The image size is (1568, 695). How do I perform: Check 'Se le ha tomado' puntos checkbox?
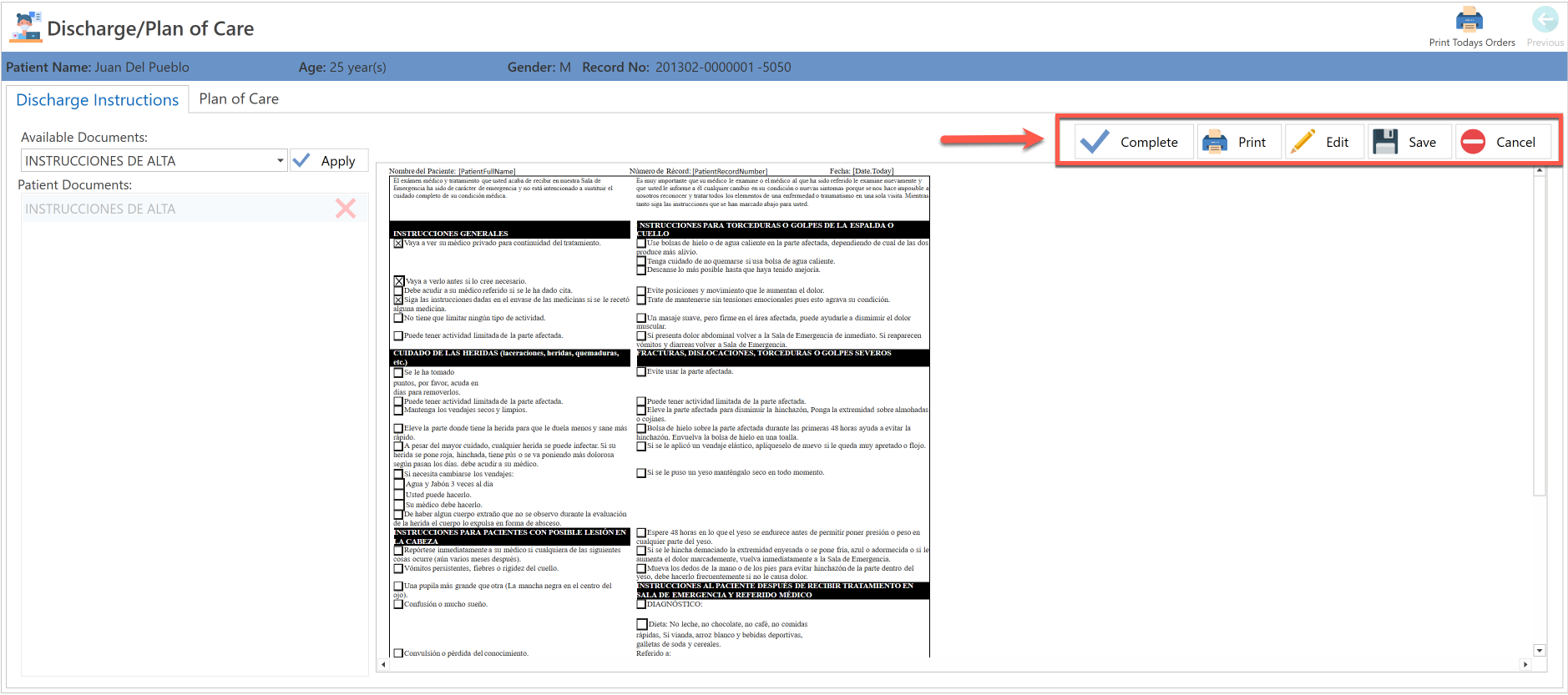tap(398, 373)
